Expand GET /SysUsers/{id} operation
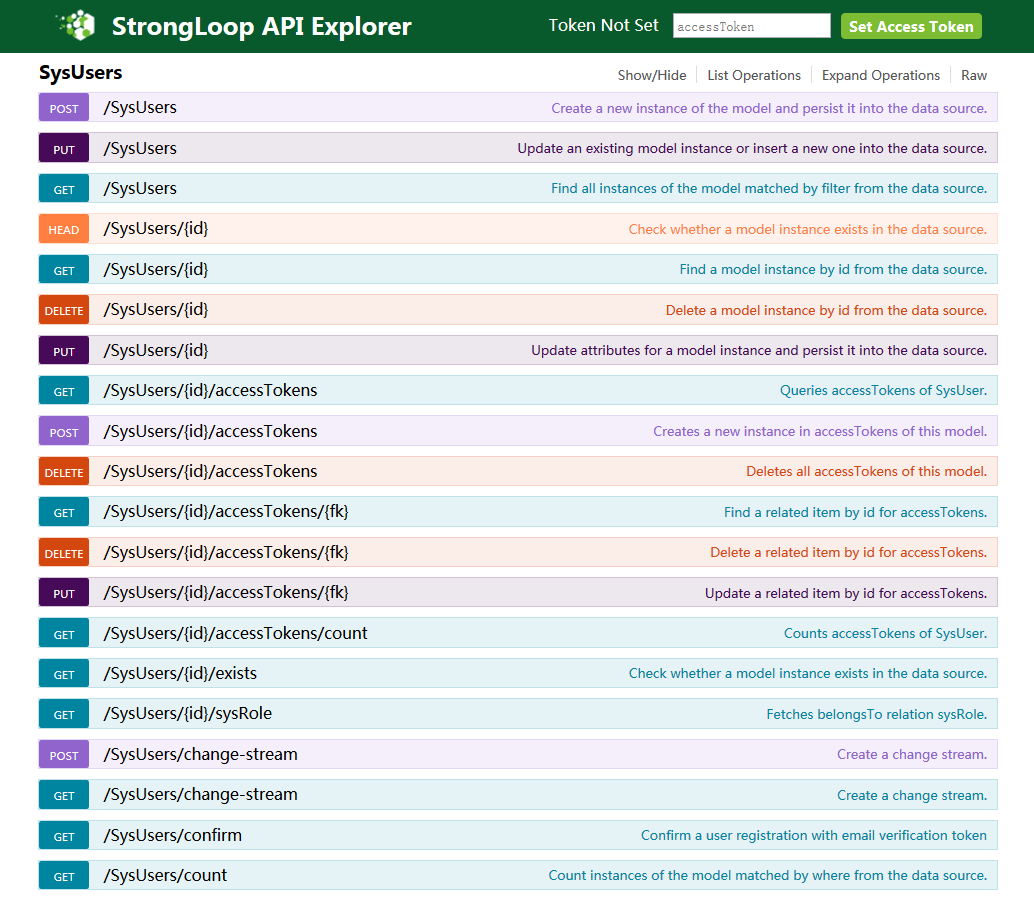This screenshot has width=1034, height=900. tap(156, 269)
